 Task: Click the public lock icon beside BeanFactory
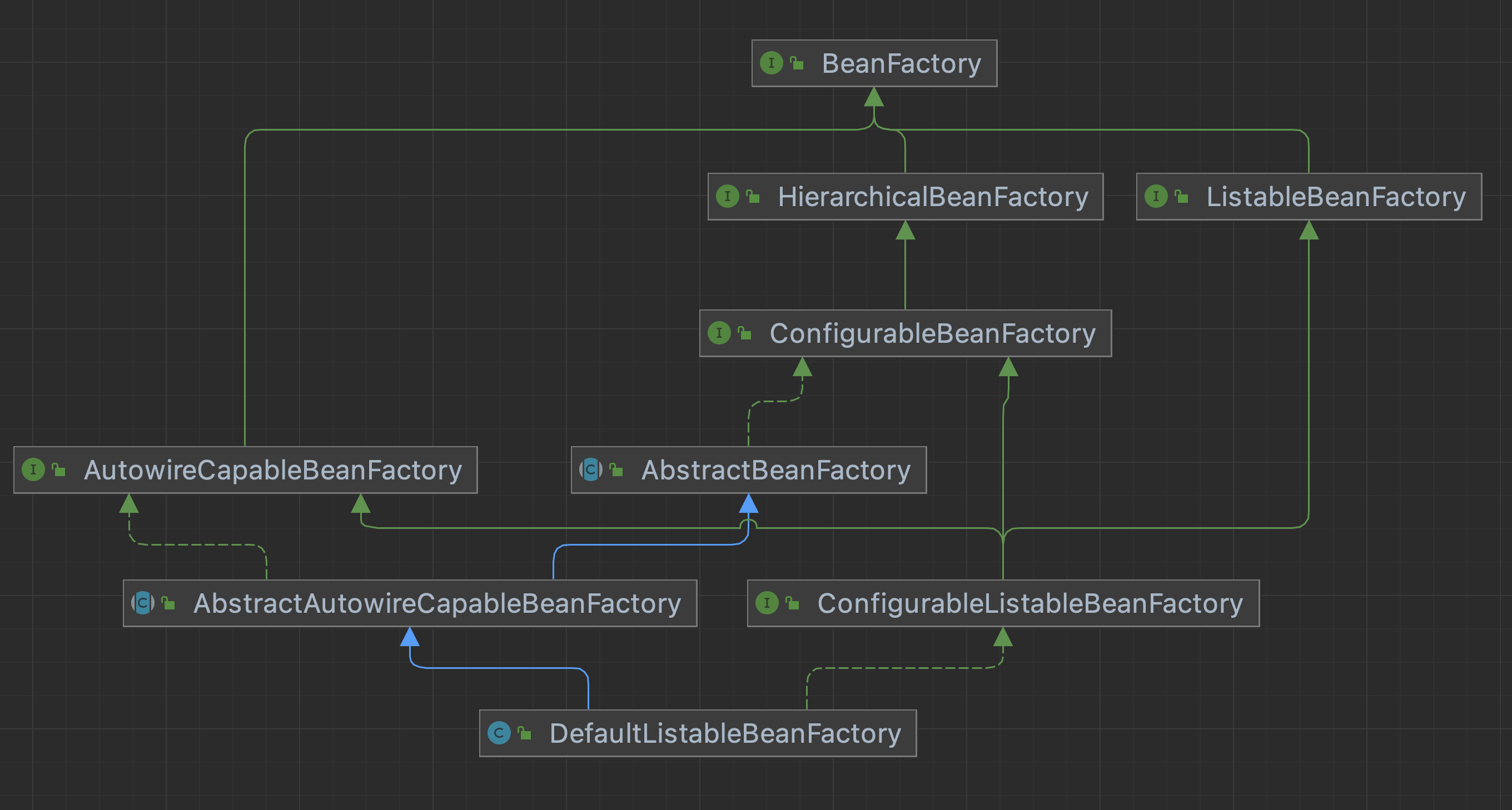click(797, 63)
